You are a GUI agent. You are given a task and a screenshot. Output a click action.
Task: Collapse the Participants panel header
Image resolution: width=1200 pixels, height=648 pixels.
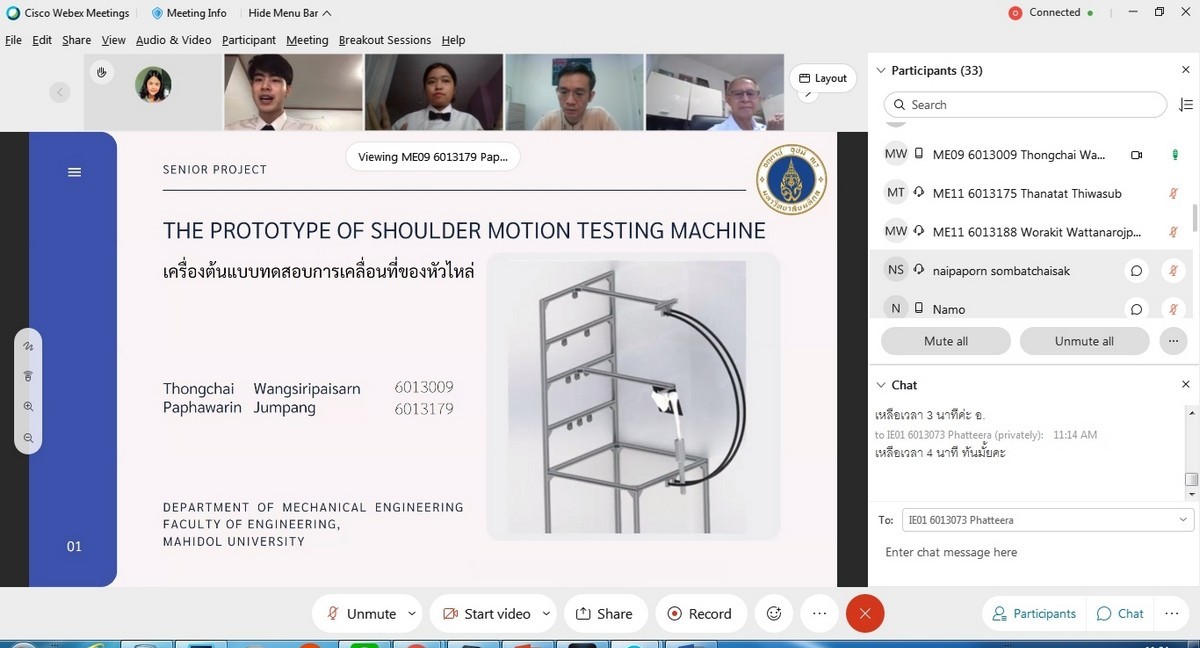[x=881, y=71]
